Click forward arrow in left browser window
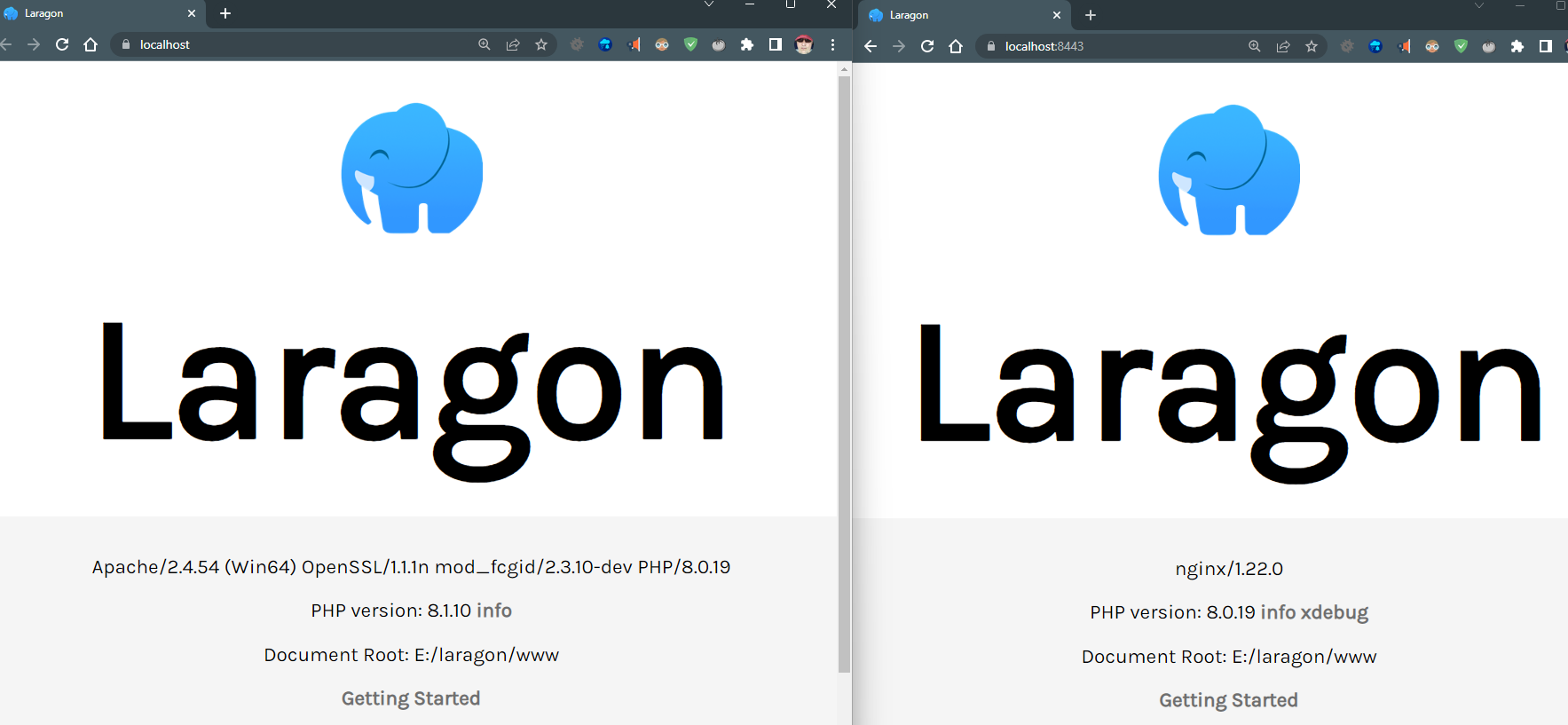The height and width of the screenshot is (725, 1568). (34, 44)
